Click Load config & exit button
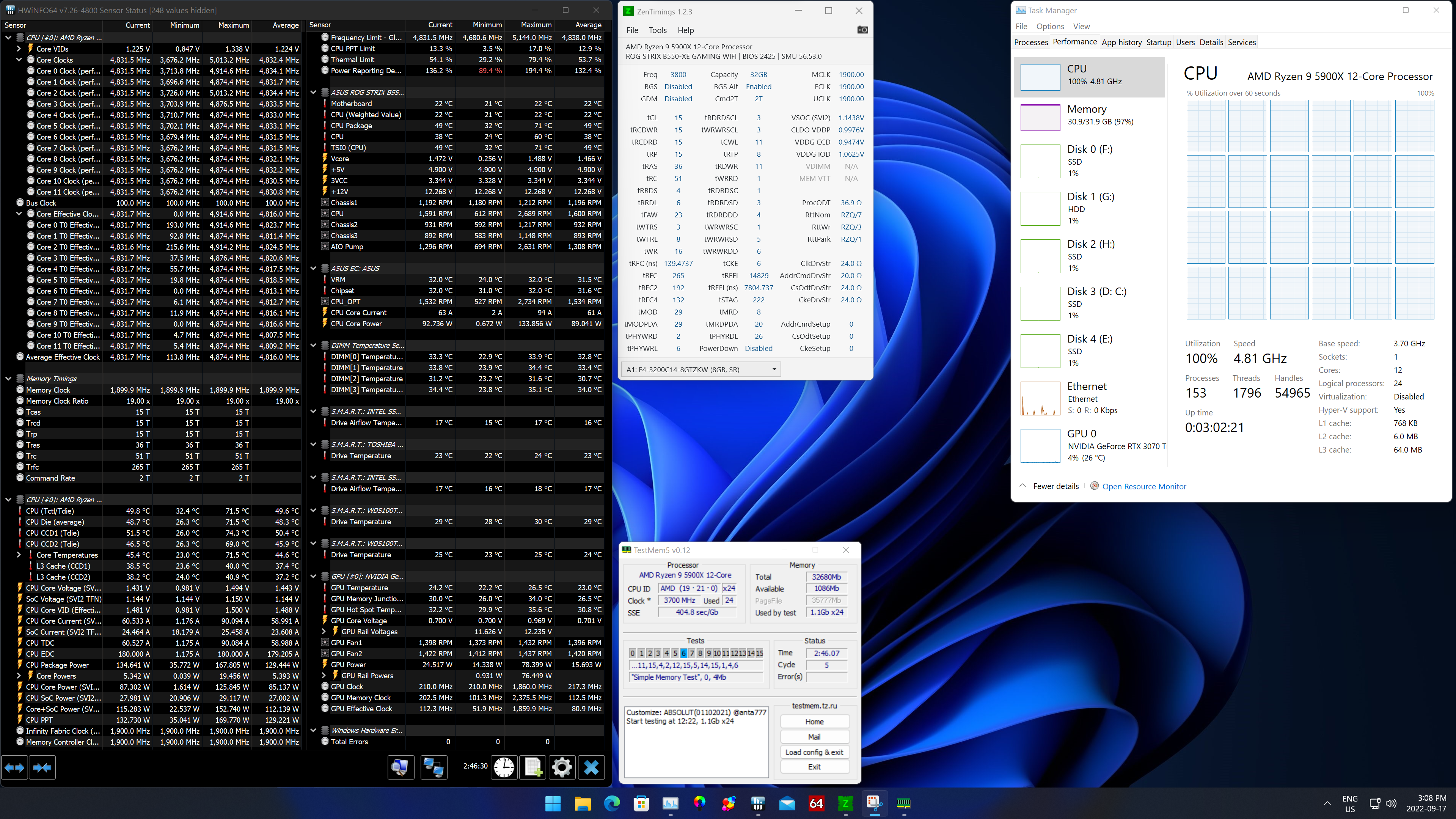 [x=815, y=752]
